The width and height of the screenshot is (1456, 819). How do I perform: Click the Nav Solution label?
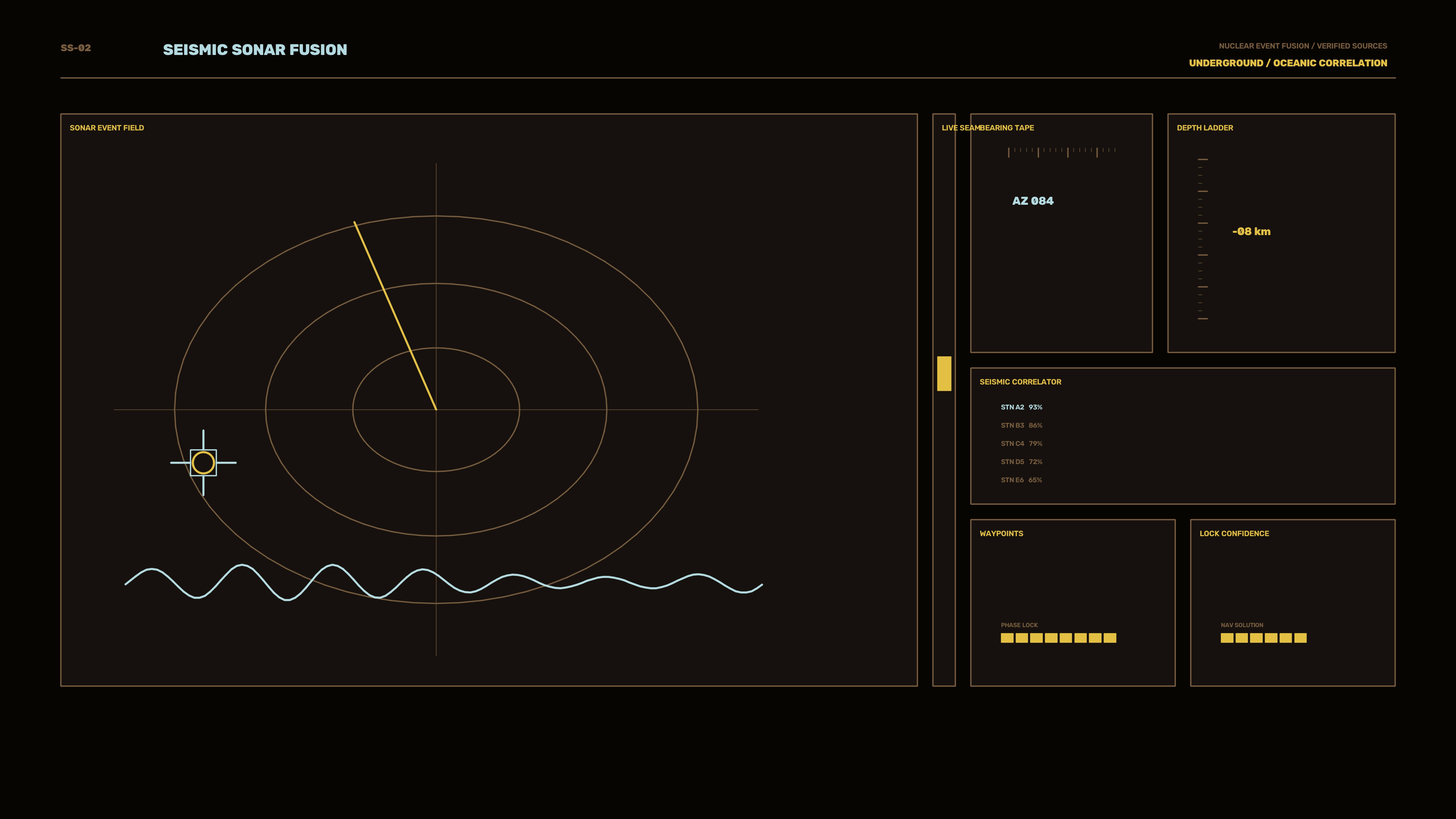click(1242, 625)
